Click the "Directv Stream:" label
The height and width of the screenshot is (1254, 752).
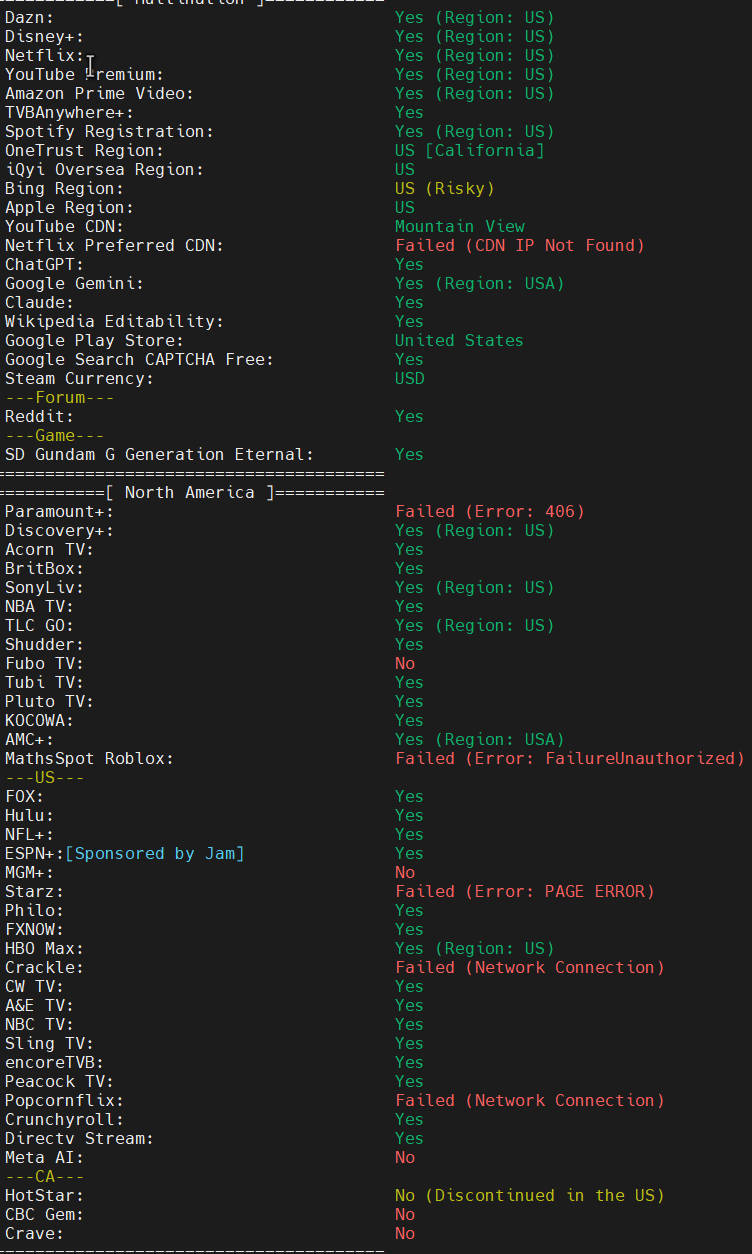79,1138
